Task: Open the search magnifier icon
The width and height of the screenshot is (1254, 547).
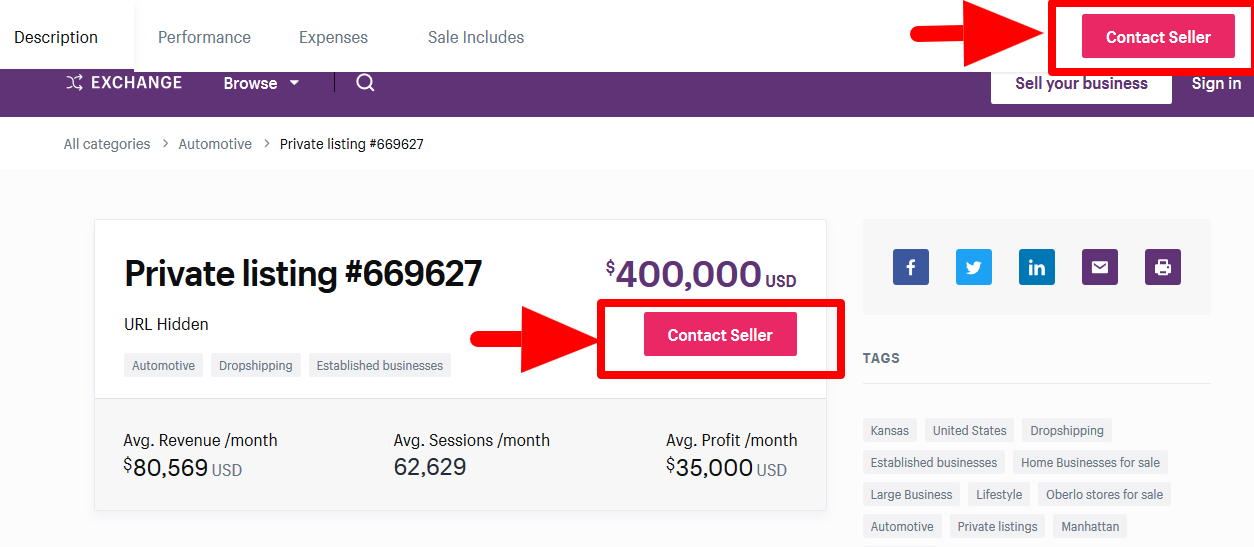Action: (x=366, y=83)
